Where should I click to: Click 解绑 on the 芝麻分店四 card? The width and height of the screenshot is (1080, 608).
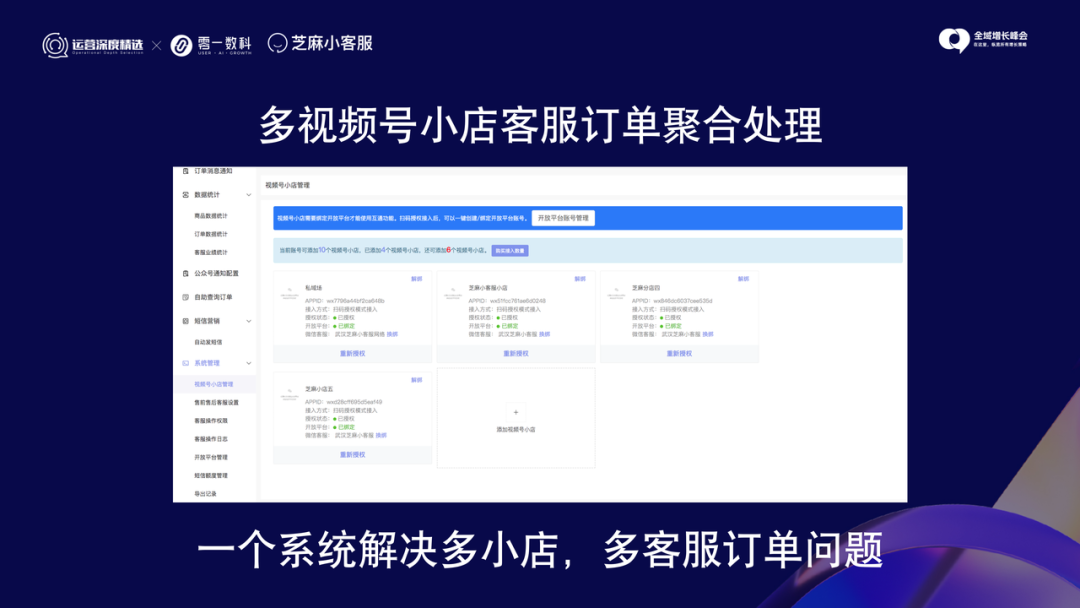coord(743,279)
